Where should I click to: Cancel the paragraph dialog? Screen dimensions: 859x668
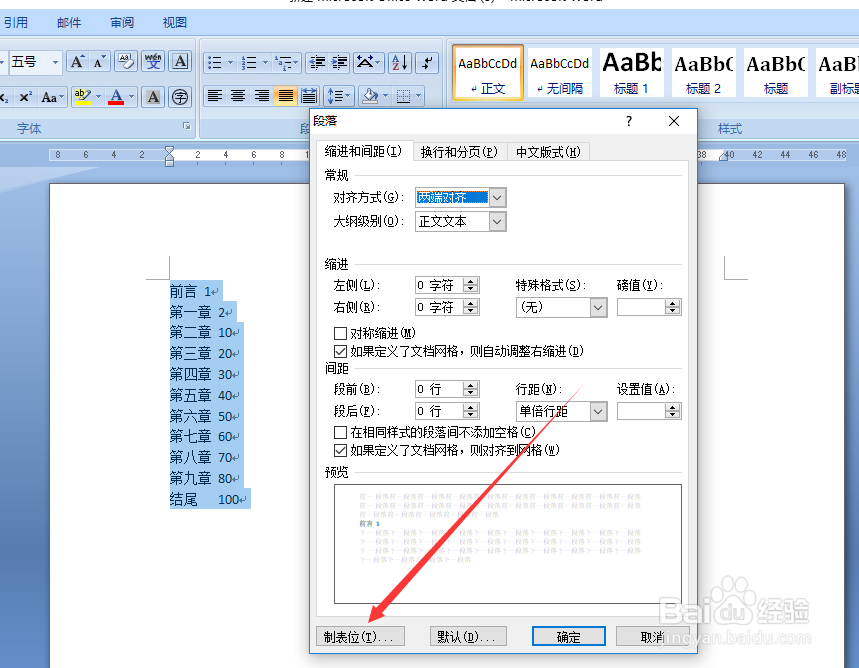(x=652, y=637)
